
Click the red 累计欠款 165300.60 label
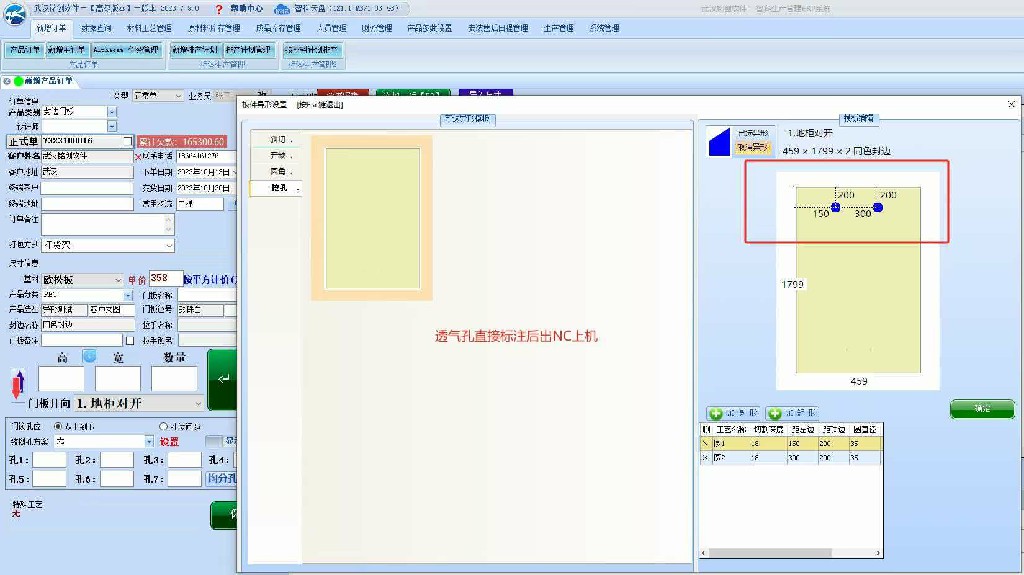(x=182, y=141)
